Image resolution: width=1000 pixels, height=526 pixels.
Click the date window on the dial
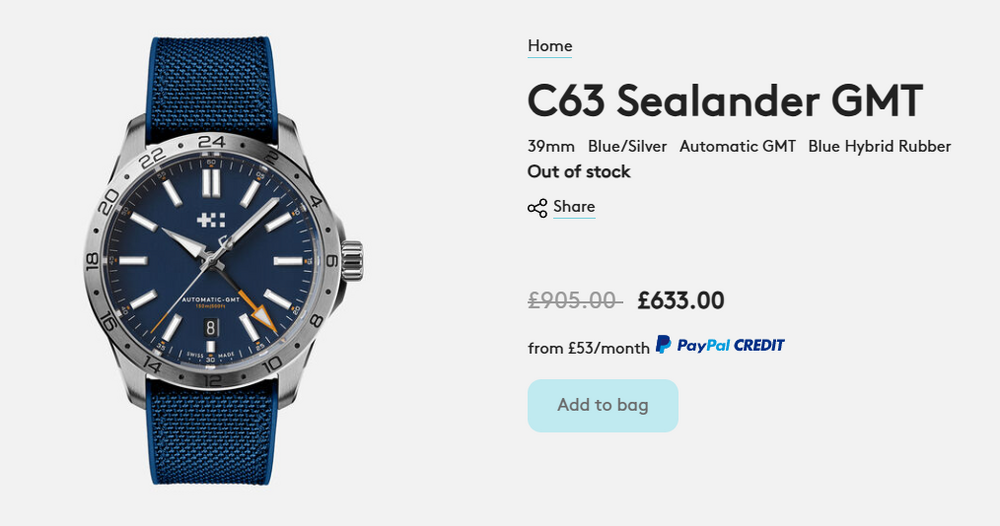[x=211, y=328]
